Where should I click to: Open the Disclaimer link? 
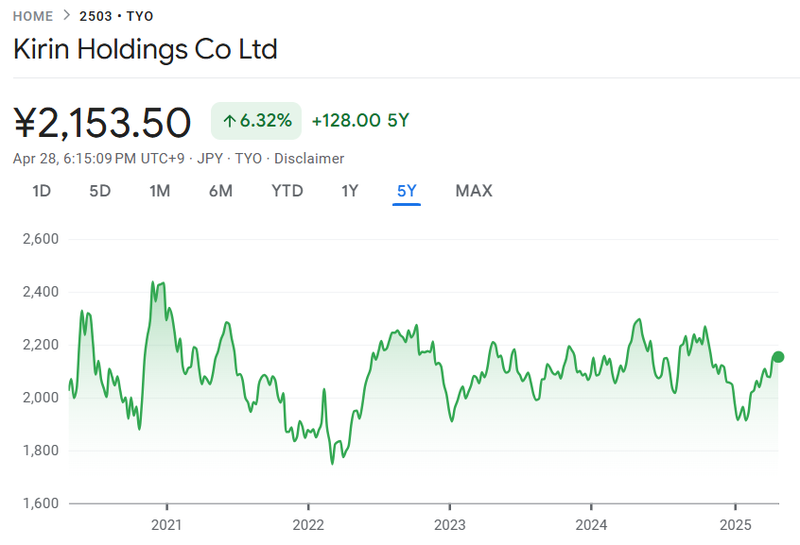tap(309, 159)
